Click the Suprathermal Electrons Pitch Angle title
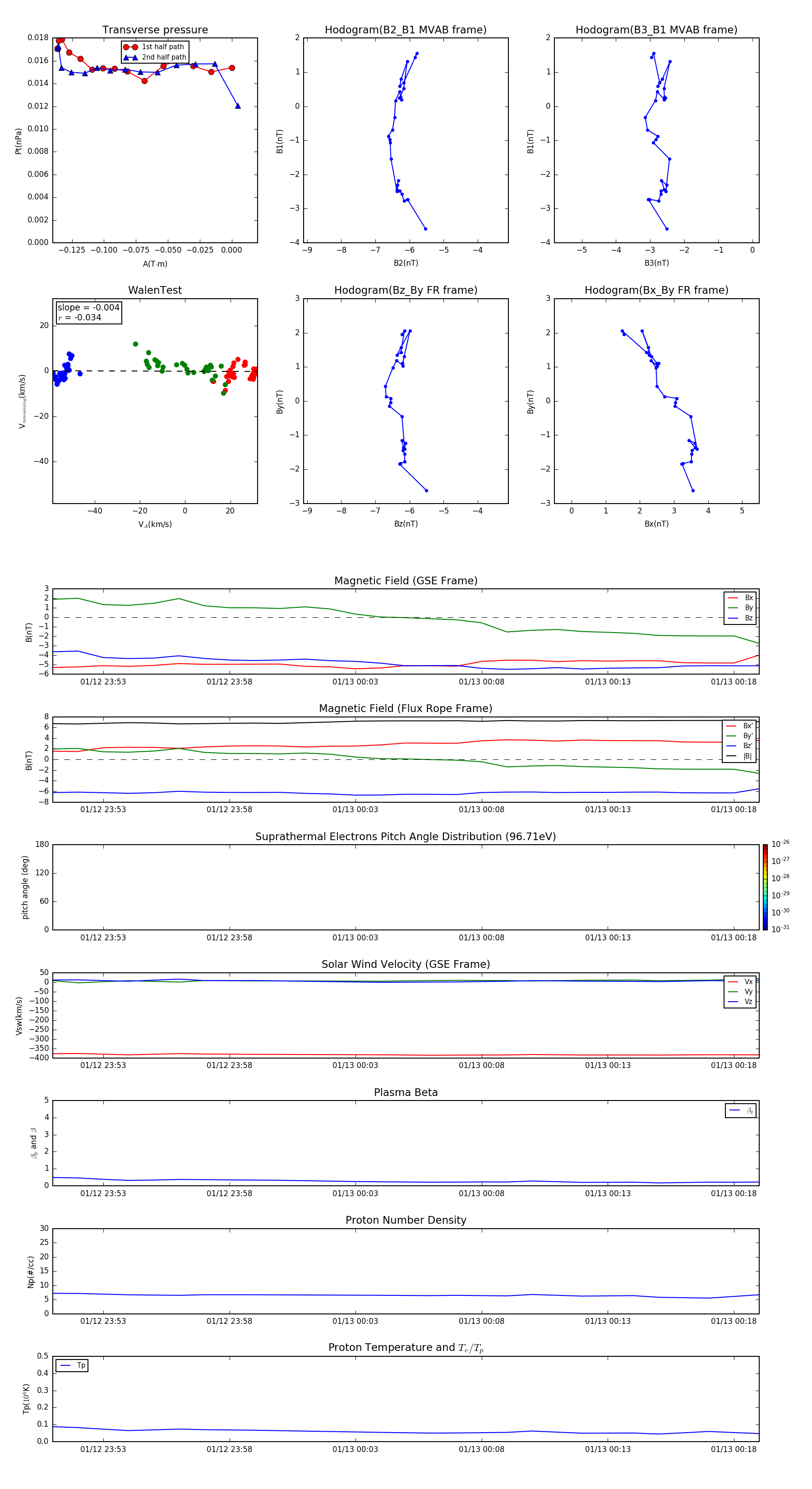Image resolution: width=812 pixels, height=1489 pixels. pos(406,837)
